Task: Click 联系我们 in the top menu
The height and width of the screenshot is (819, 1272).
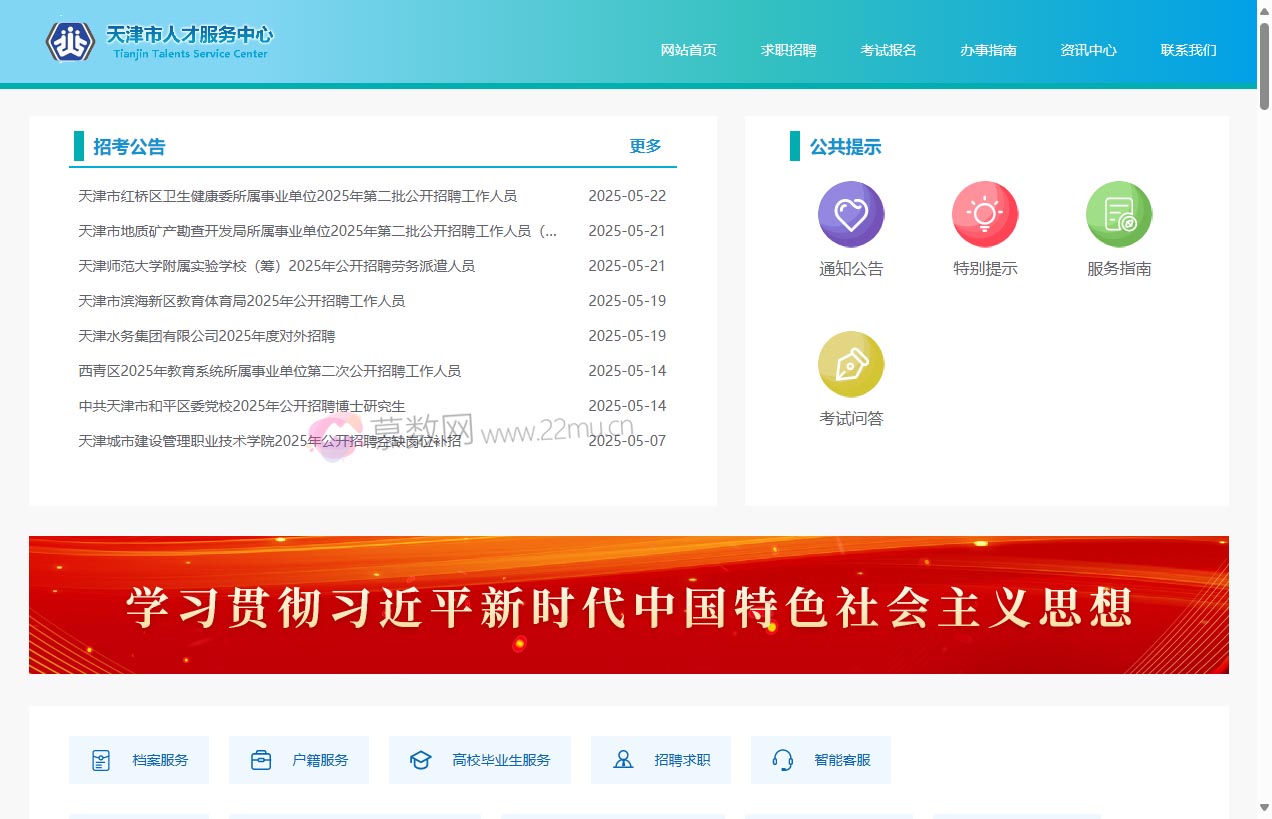Action: [1188, 50]
